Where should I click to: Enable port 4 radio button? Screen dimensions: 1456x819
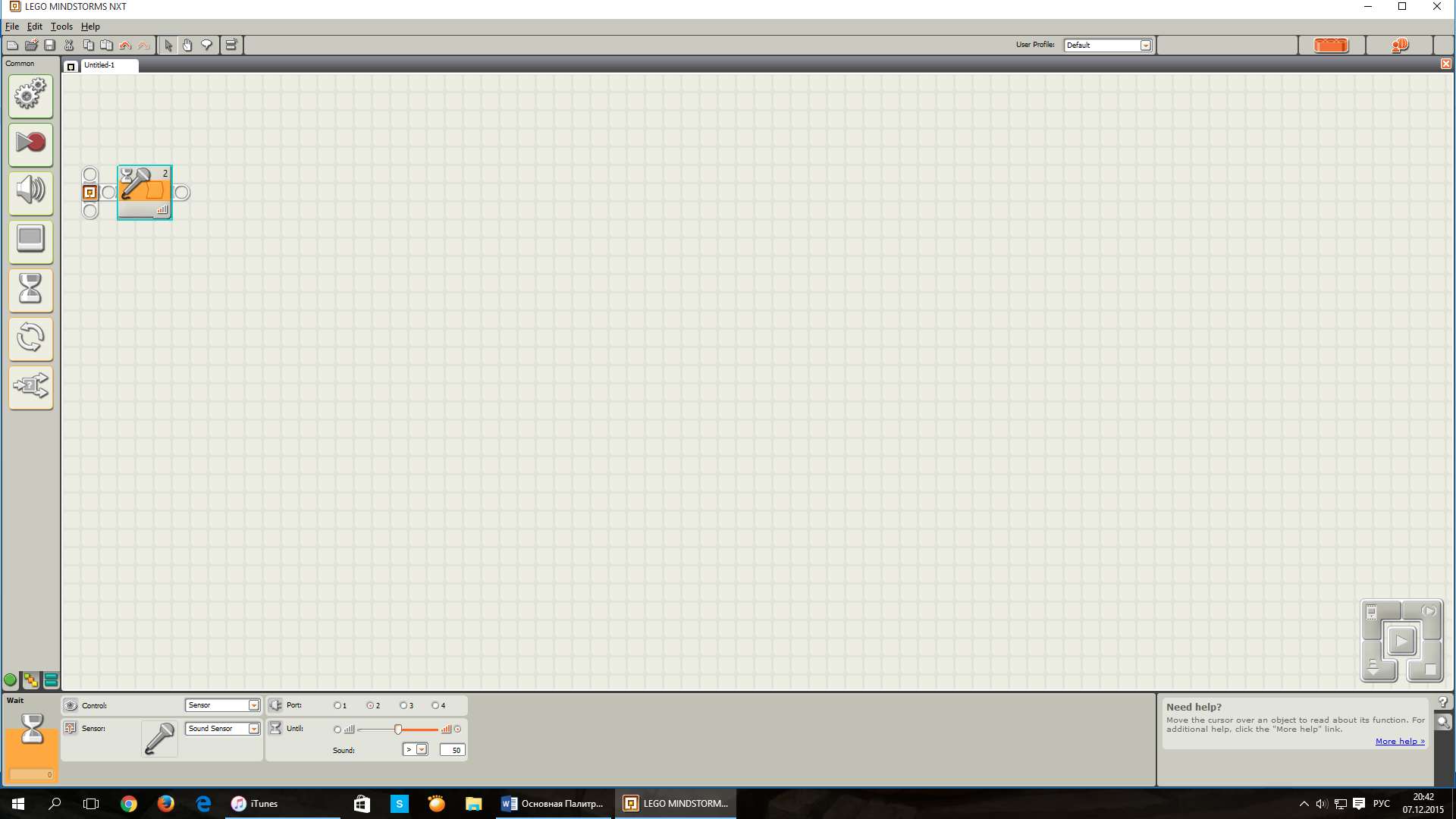(436, 705)
